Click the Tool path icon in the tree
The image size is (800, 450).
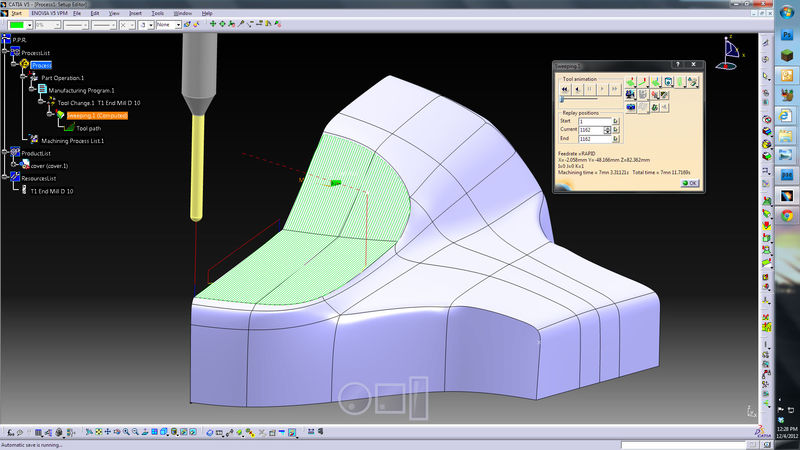pos(69,128)
